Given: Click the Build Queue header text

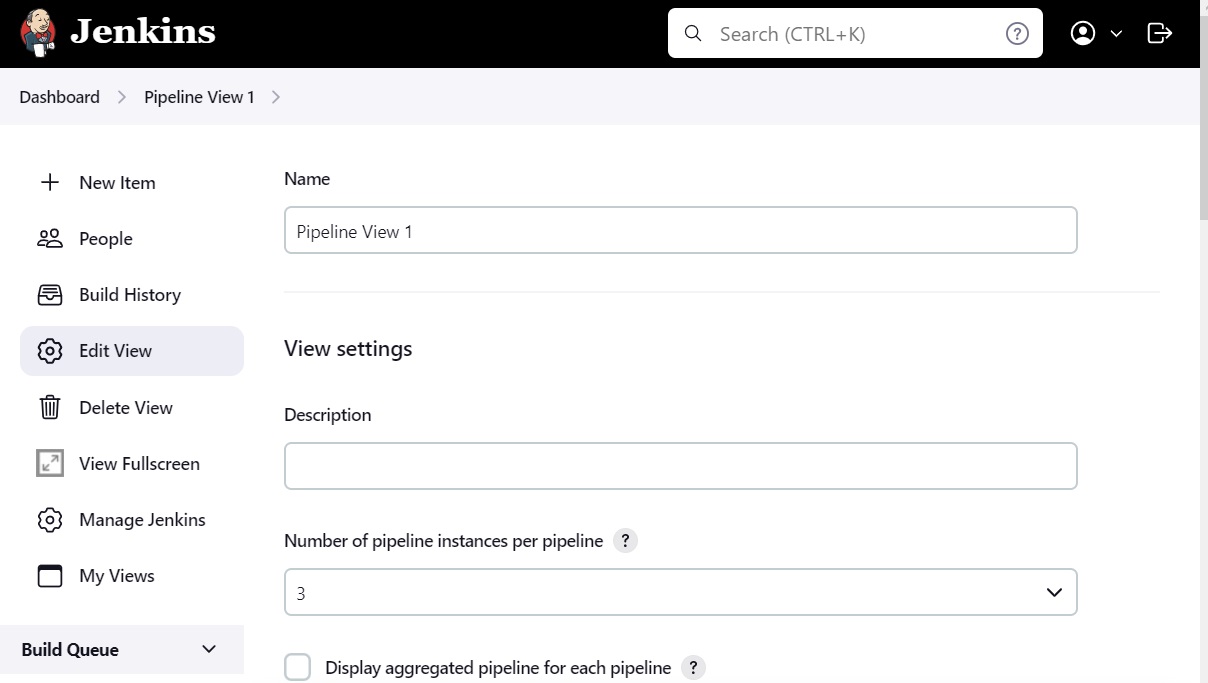Looking at the screenshot, I should click(x=70, y=650).
